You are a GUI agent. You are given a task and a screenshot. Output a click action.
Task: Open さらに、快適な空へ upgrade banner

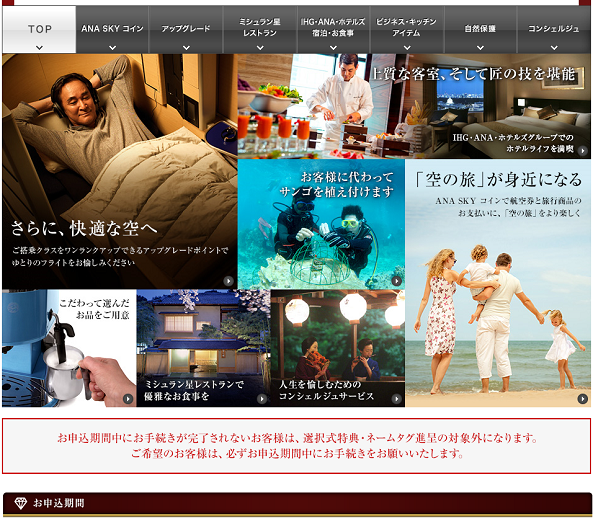(120, 172)
